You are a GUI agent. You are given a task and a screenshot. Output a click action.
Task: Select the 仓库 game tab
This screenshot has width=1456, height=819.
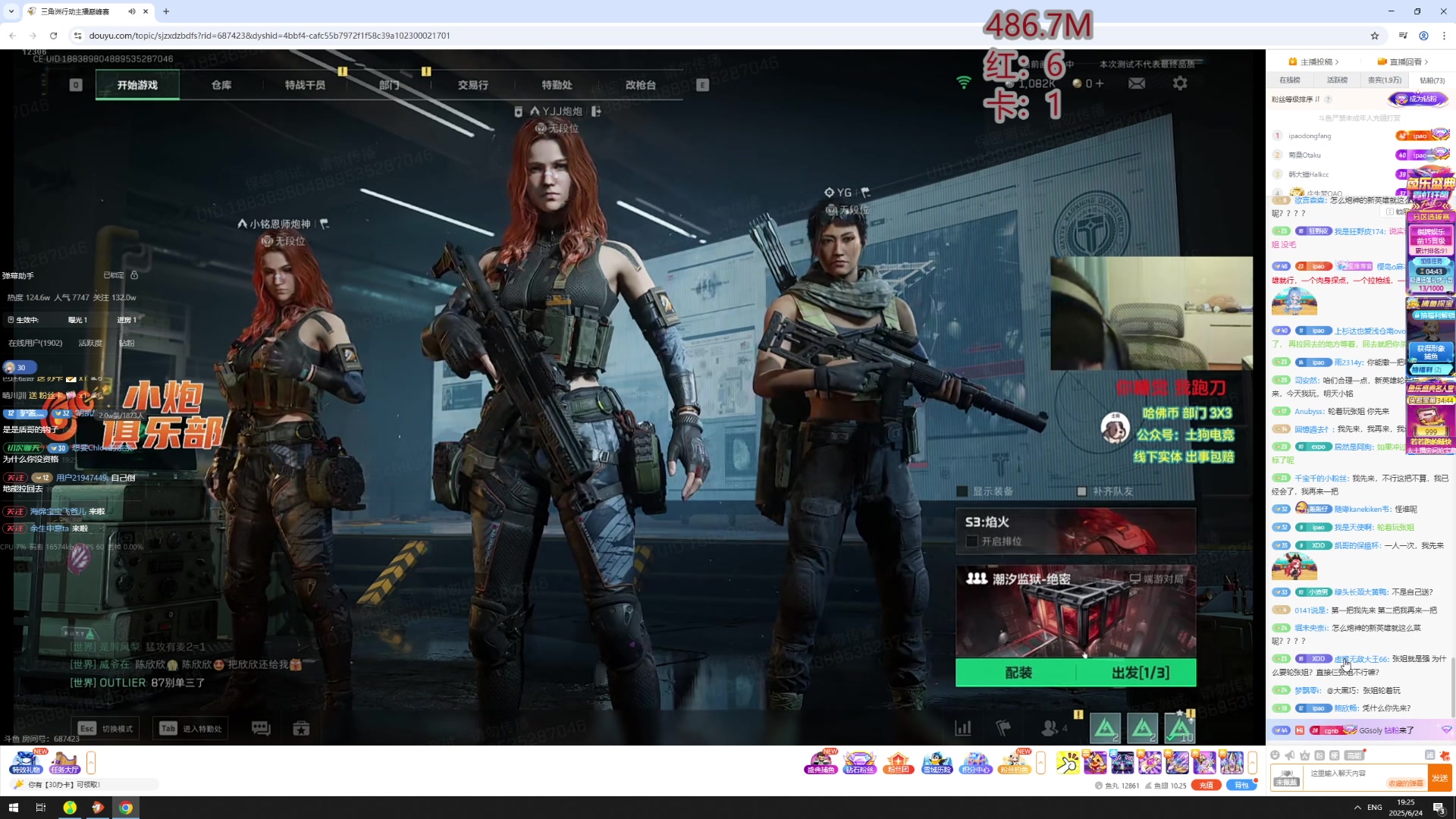(x=221, y=85)
